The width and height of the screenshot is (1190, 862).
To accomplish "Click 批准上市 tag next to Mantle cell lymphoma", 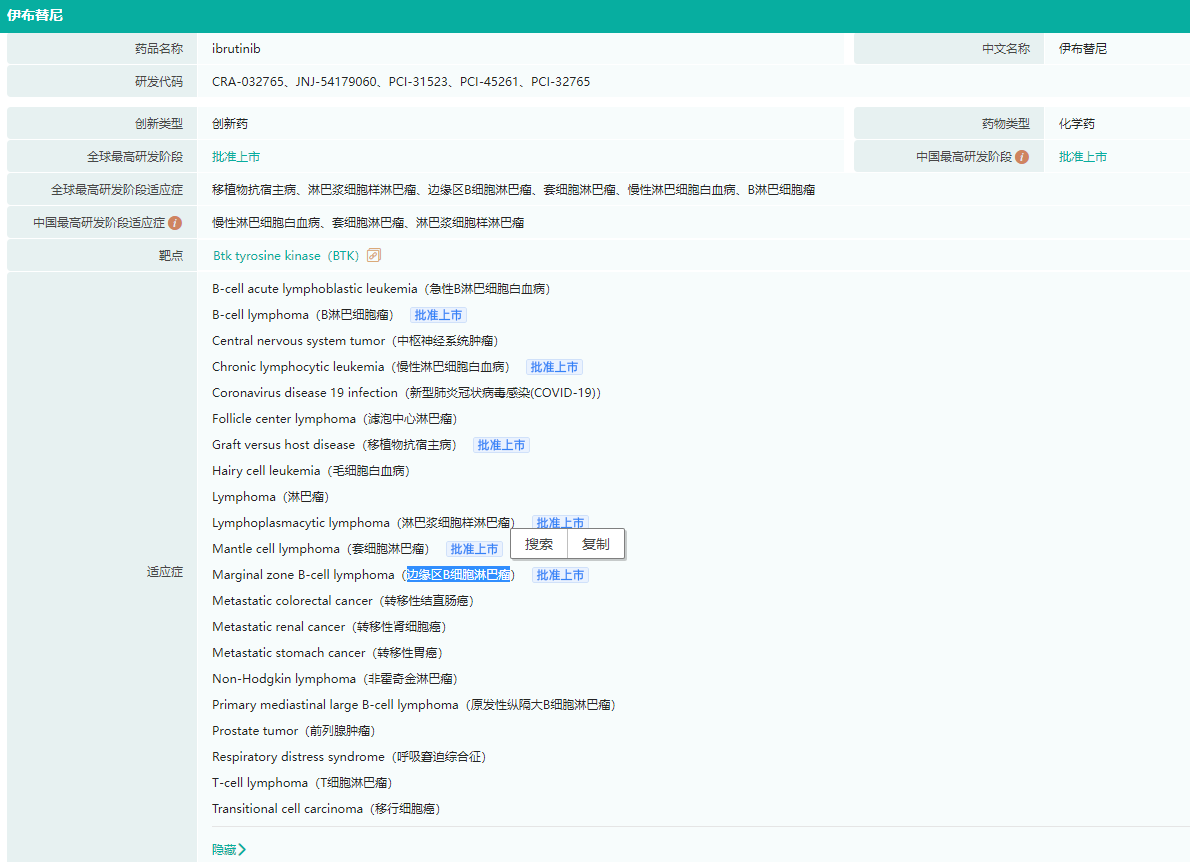I will click(474, 549).
